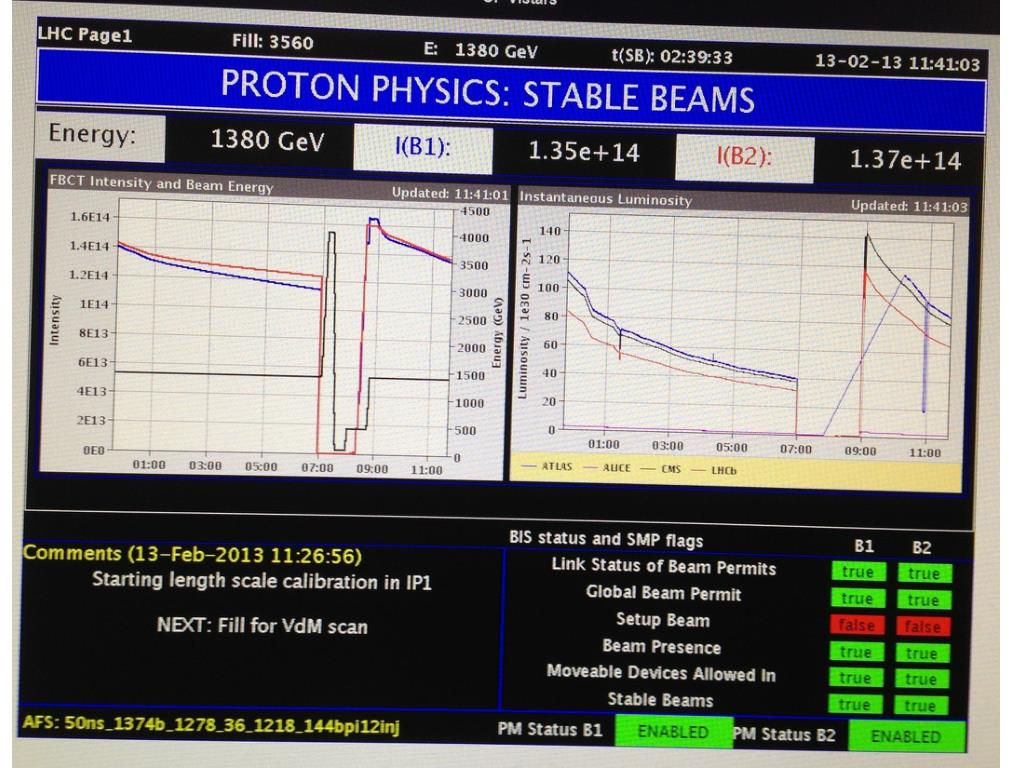Click Beam Presence B2 'true' indicator
Screen dimensions: 1024x768
[x=922, y=653]
